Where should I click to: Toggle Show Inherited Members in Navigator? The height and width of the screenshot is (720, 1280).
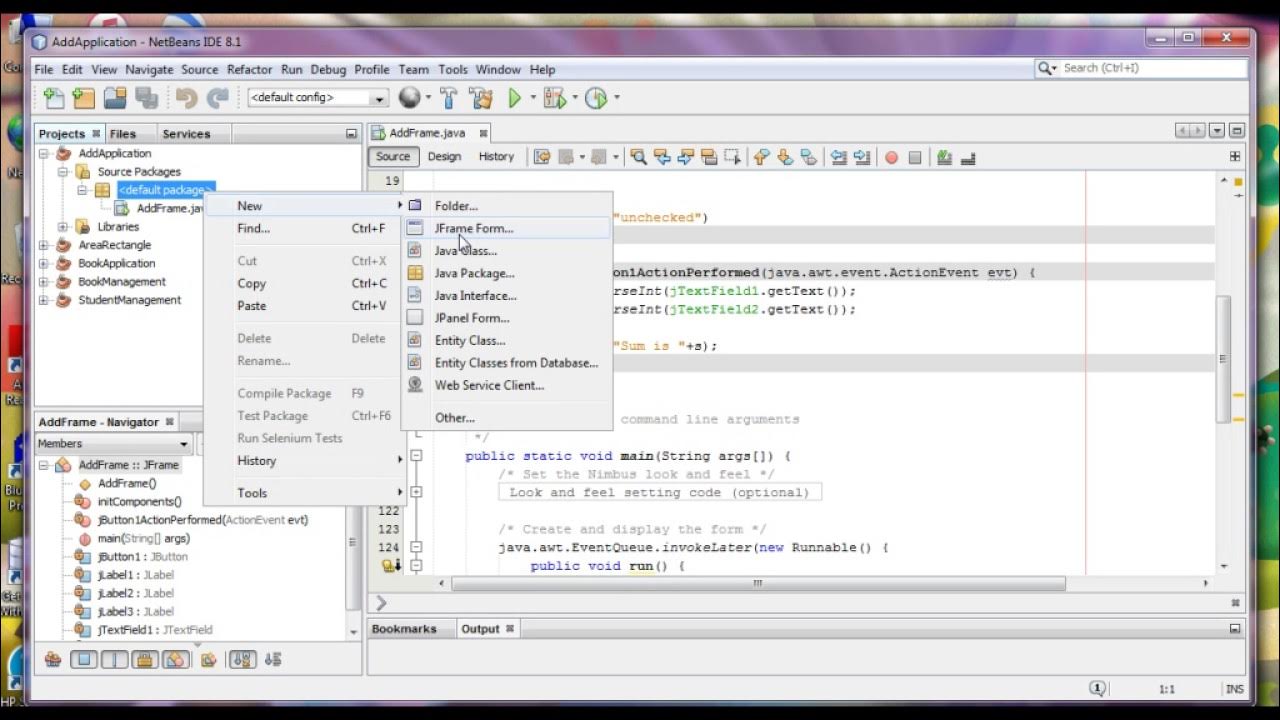(53, 659)
